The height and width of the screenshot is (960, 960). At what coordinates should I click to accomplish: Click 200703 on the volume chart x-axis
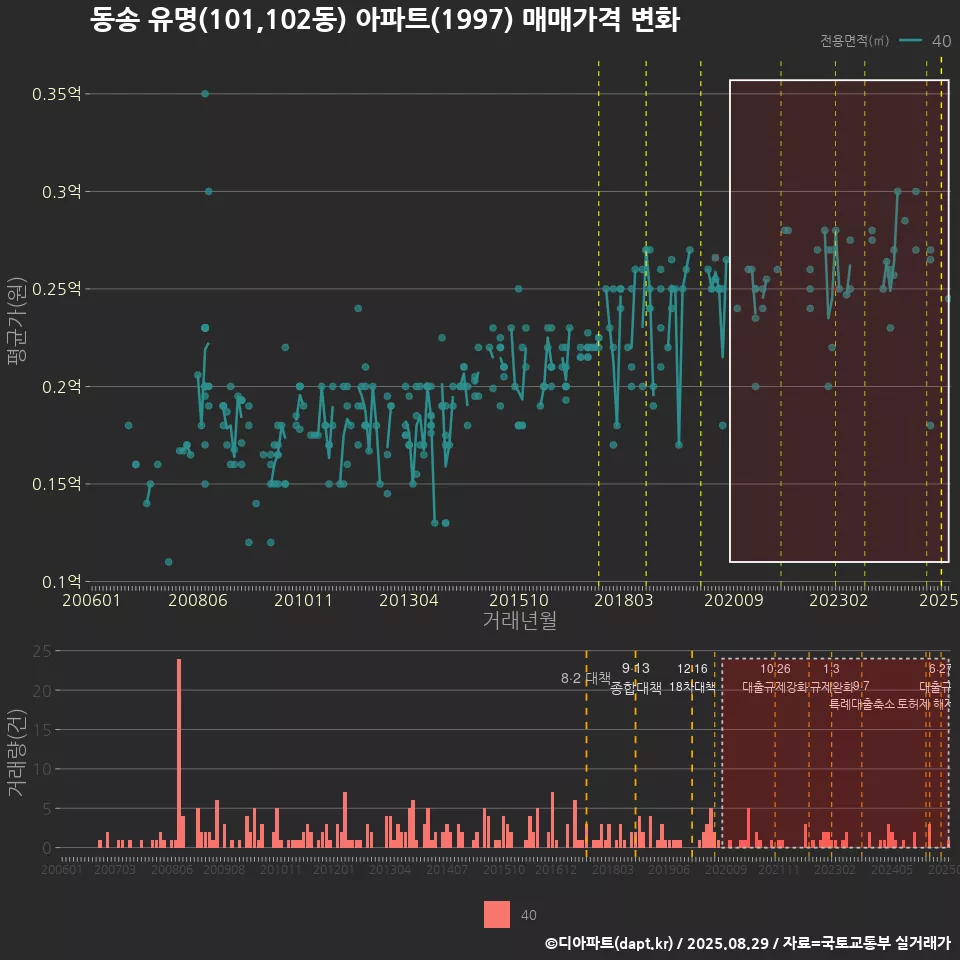click(x=114, y=869)
